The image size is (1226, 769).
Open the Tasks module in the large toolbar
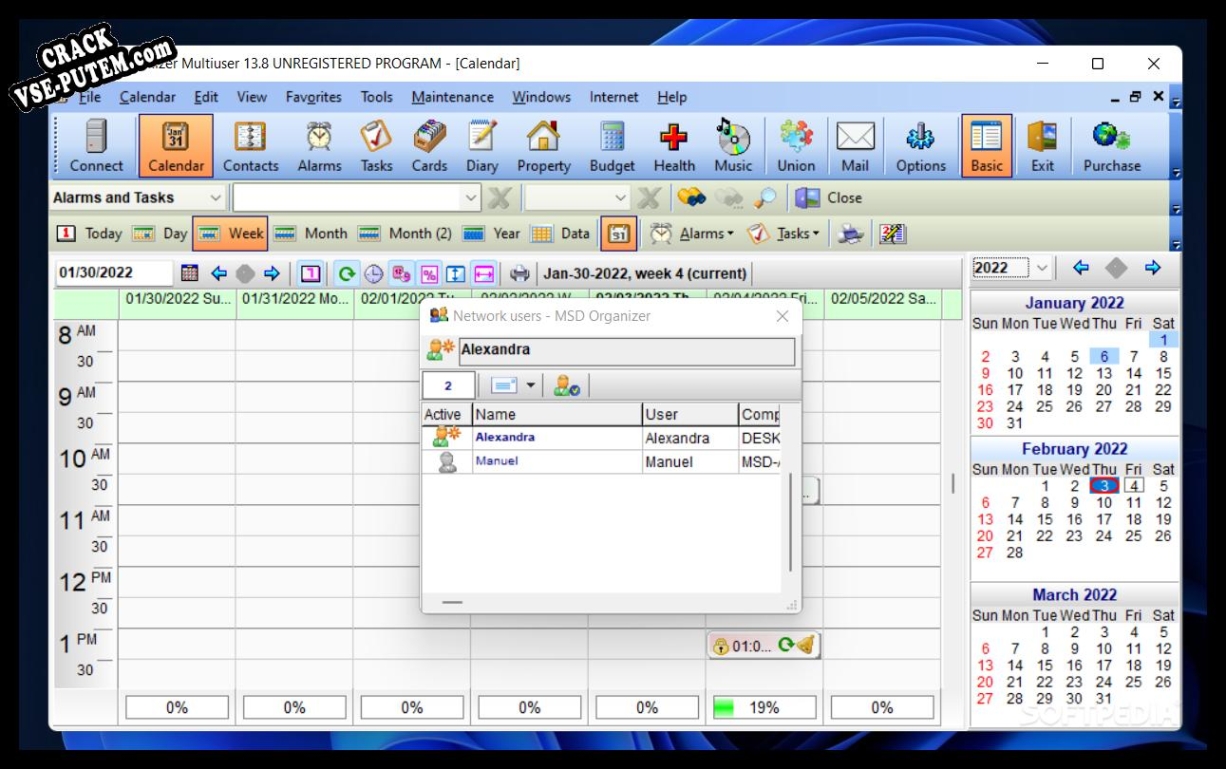tap(376, 146)
